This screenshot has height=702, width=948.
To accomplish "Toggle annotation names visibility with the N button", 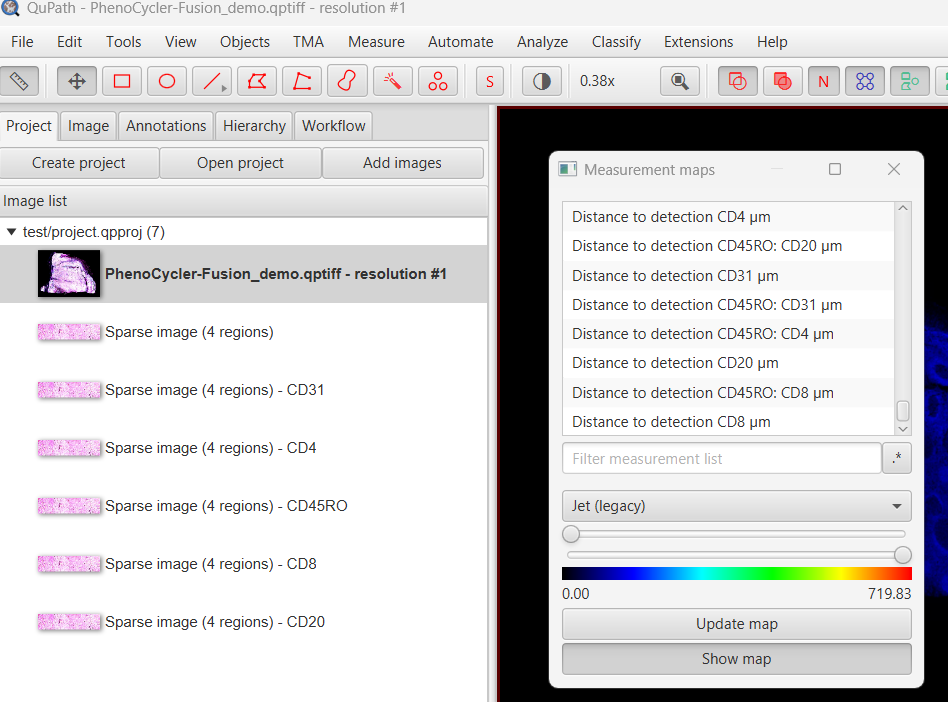I will (824, 81).
